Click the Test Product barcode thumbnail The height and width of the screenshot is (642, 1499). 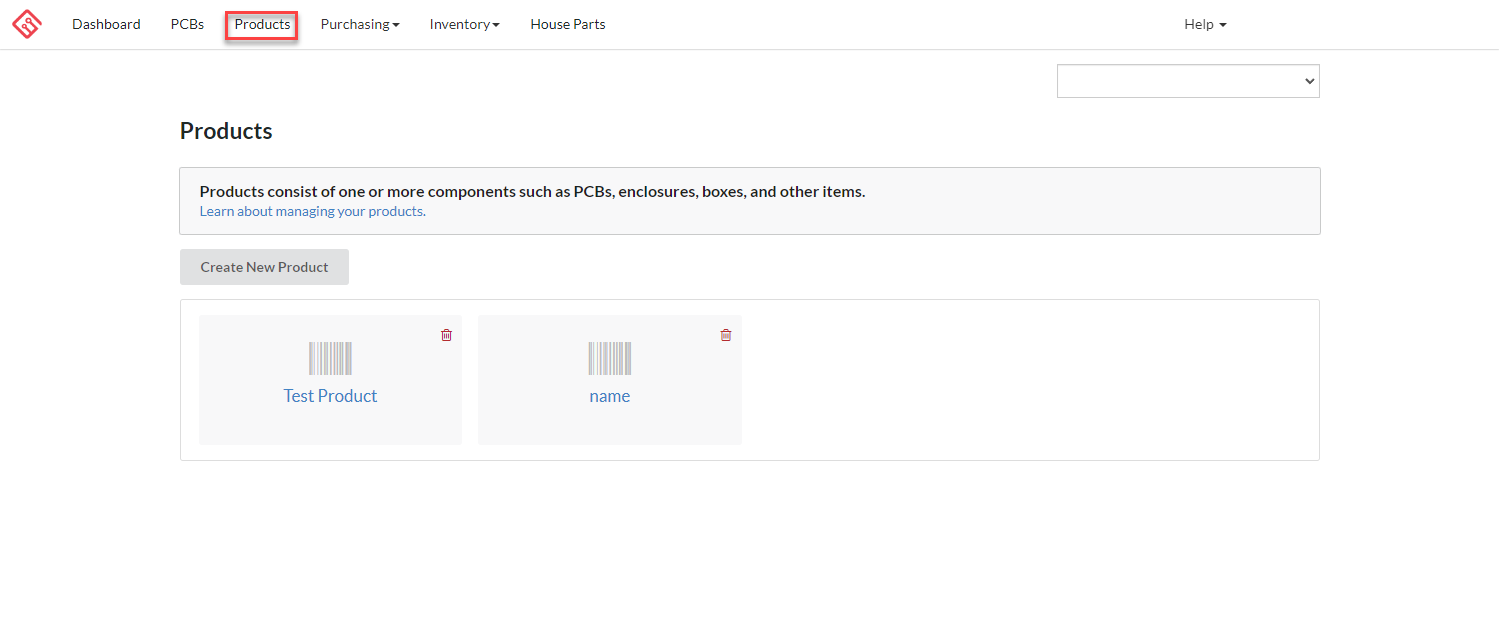click(330, 358)
